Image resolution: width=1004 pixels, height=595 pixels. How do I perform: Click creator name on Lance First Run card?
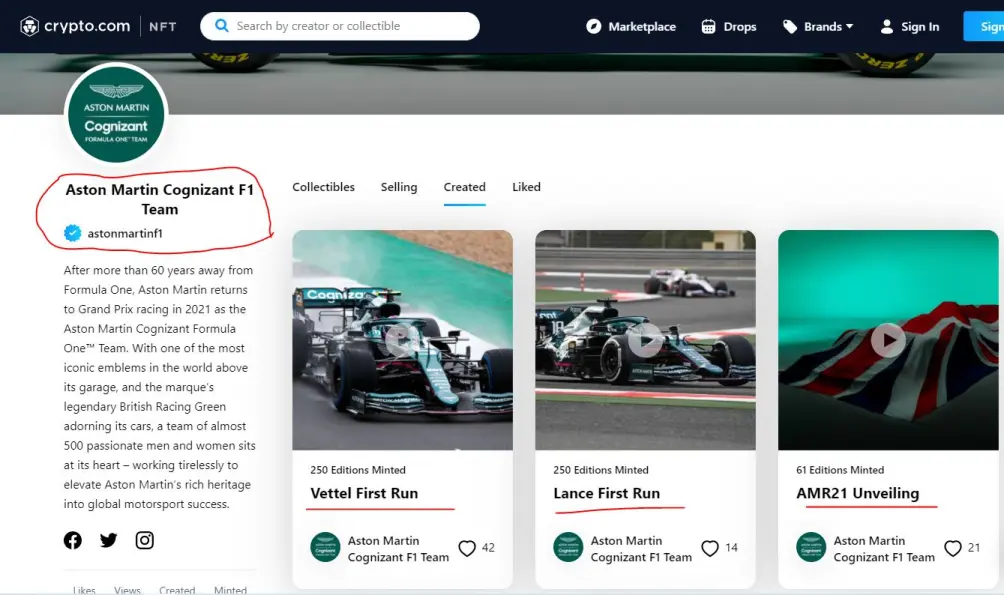click(641, 549)
